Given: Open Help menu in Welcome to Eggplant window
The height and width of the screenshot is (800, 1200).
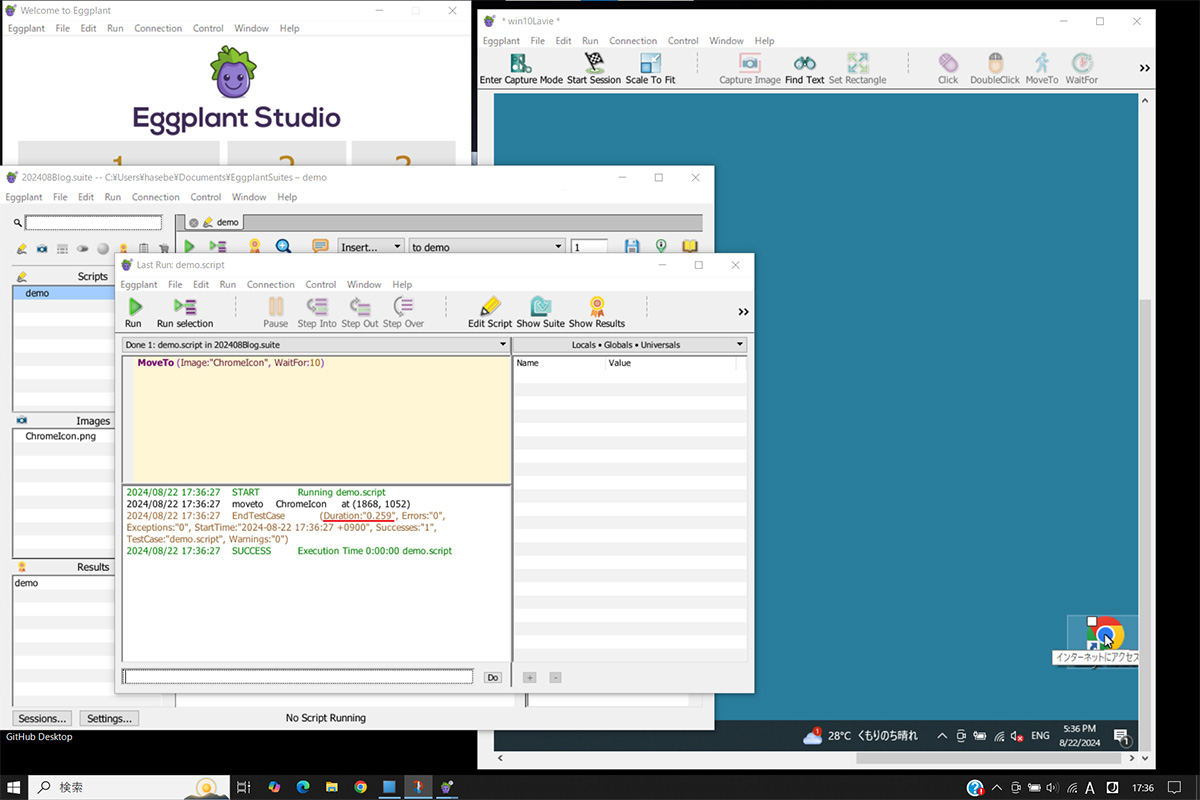Looking at the screenshot, I should point(290,28).
